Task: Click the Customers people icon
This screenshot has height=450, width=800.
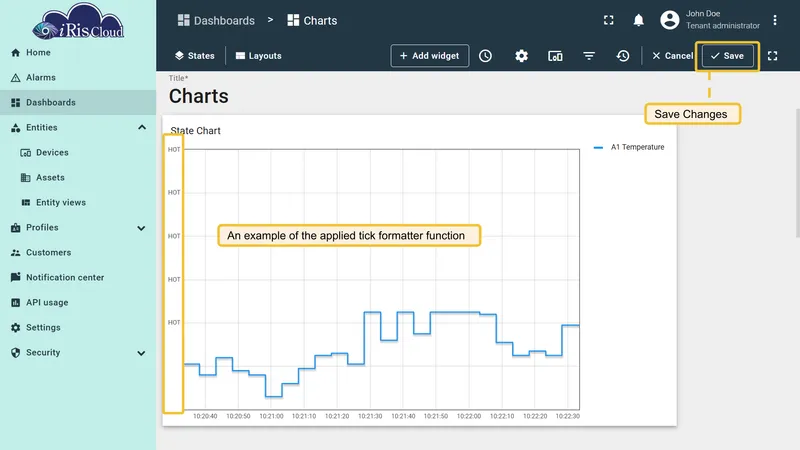Action: pyautogui.click(x=15, y=253)
